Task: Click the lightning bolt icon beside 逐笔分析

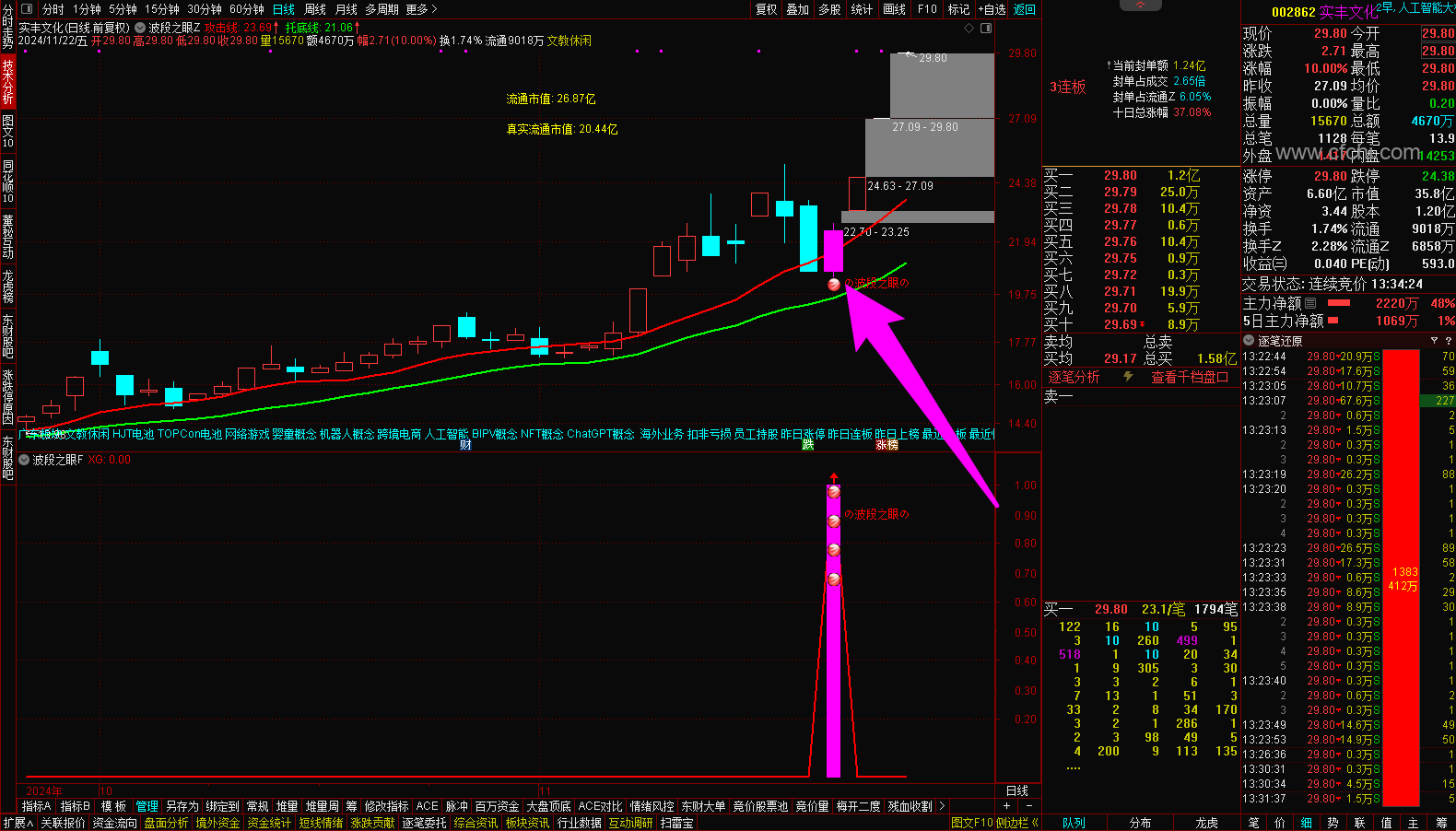Action: (1128, 377)
